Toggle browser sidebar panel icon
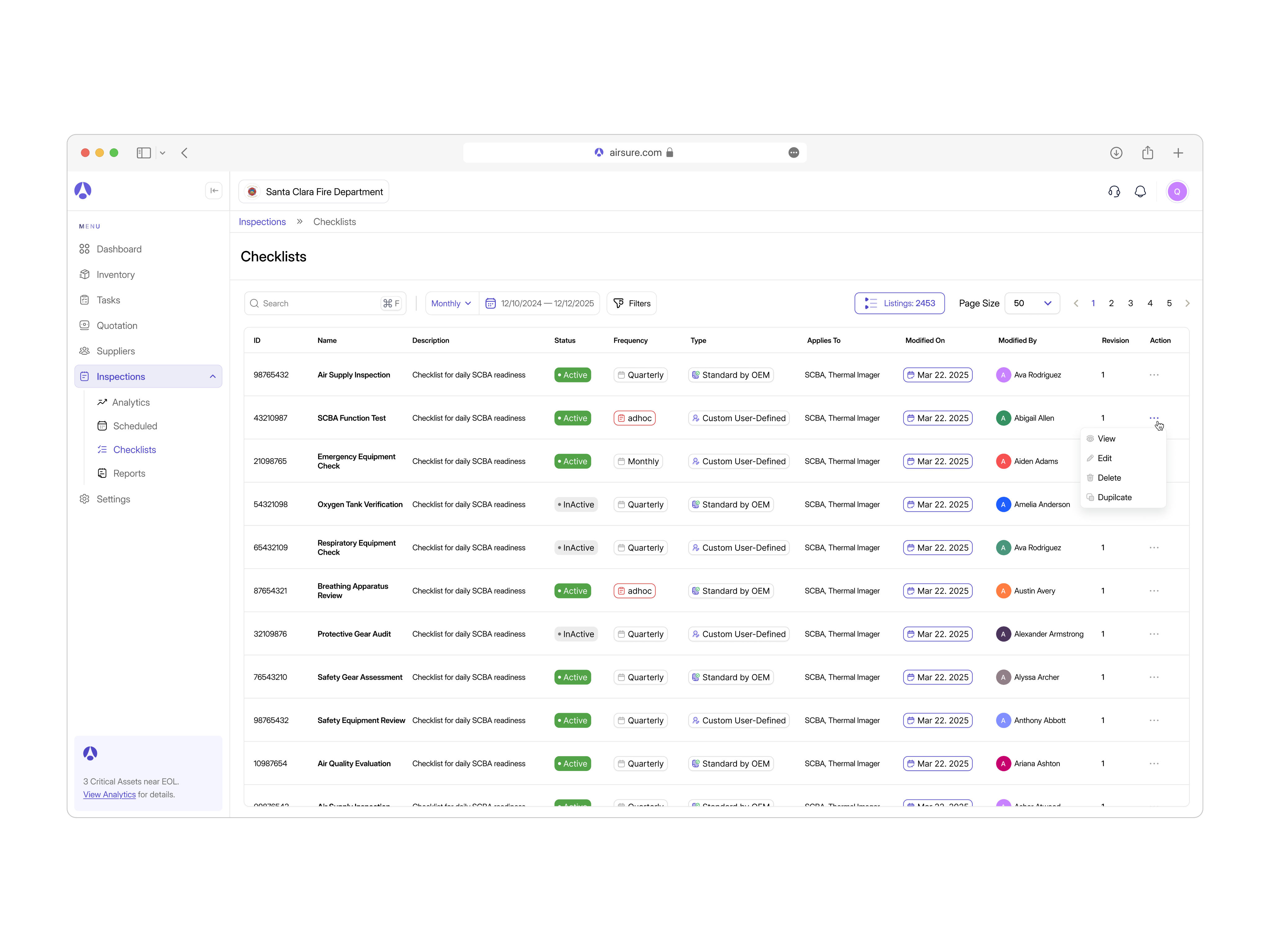1270x952 pixels. click(x=144, y=153)
